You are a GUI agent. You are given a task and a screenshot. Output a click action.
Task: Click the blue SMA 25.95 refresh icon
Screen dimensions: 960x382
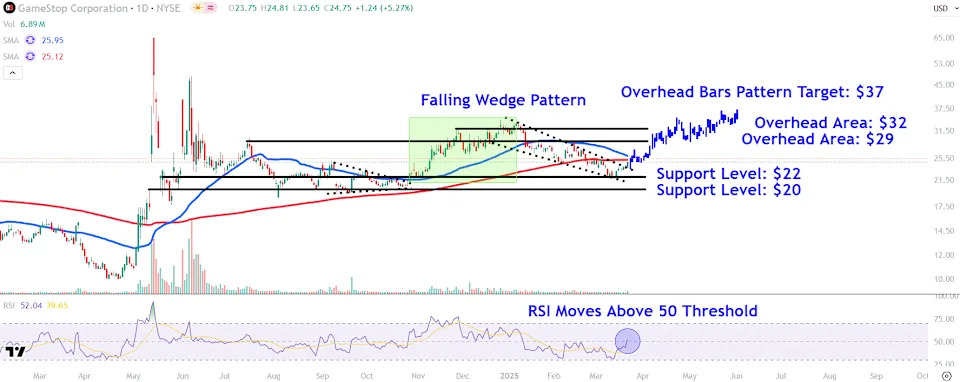29,40
